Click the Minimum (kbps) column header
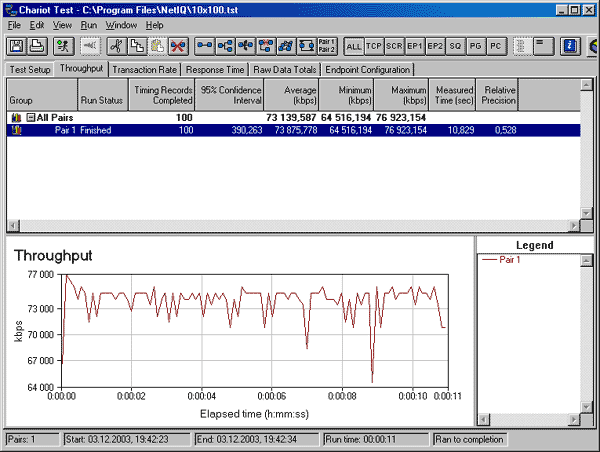600x452 pixels. [x=346, y=95]
